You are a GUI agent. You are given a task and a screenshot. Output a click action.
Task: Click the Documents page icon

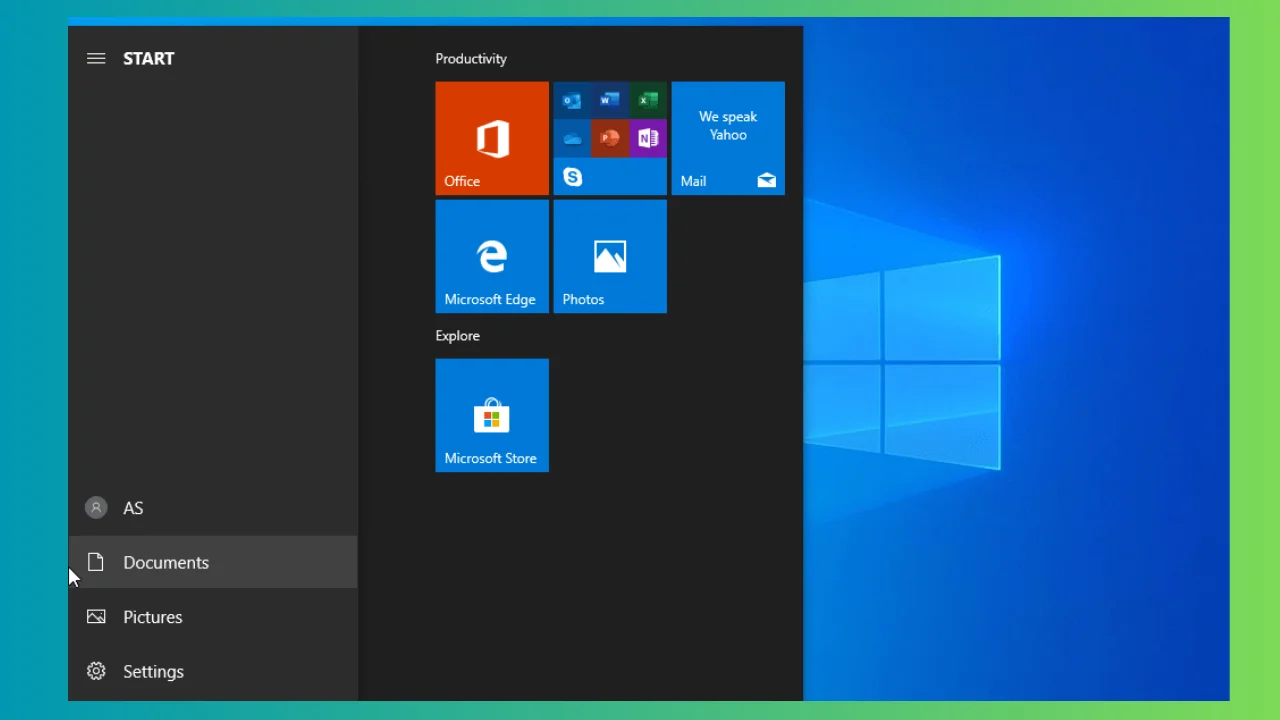click(x=96, y=562)
